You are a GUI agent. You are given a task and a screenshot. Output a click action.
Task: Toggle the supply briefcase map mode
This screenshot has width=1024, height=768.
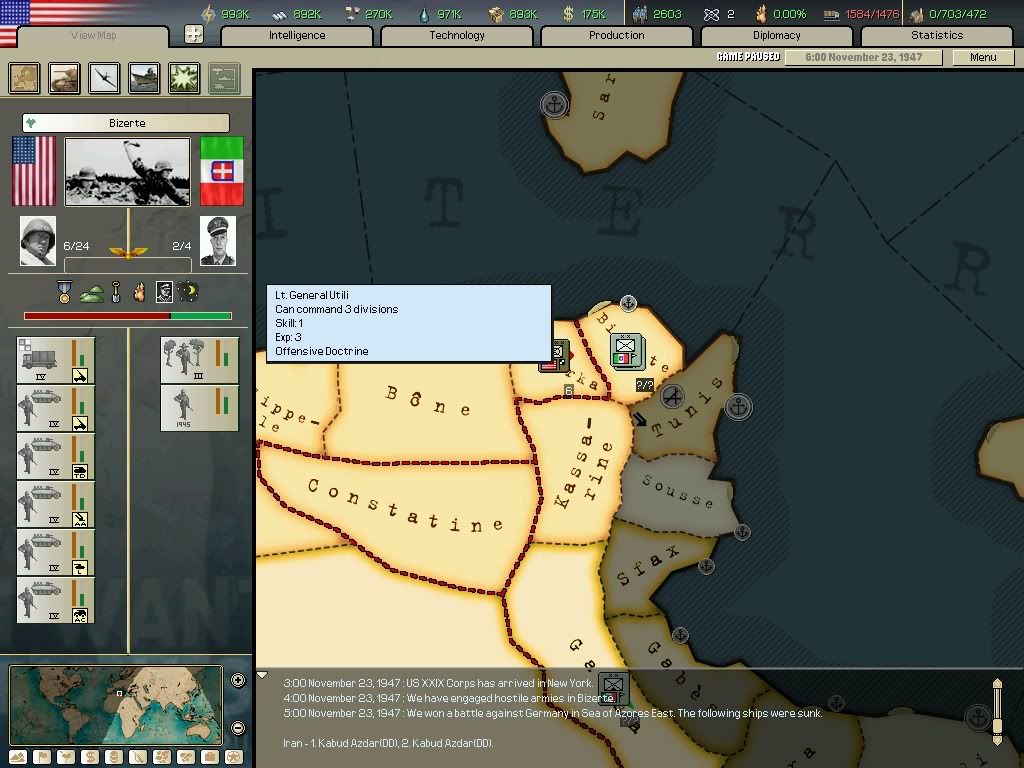tap(210, 757)
